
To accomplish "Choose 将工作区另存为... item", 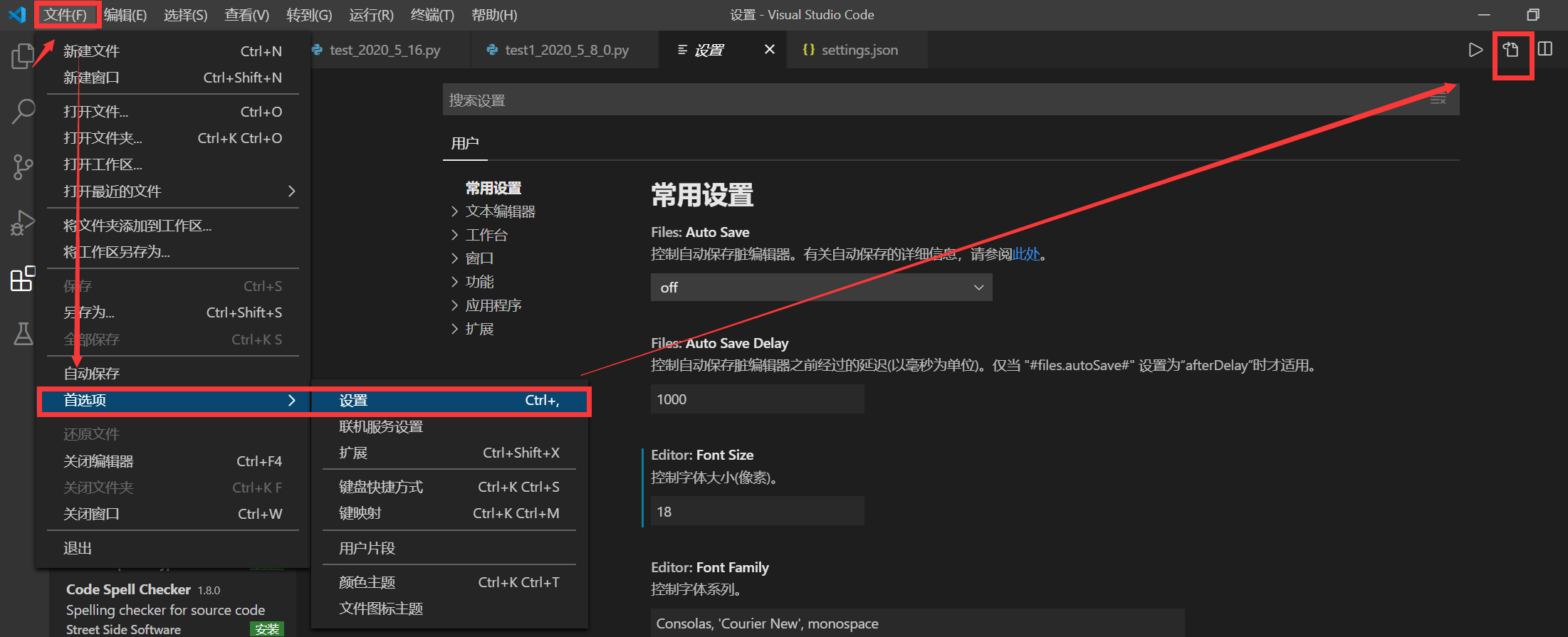I will [x=172, y=252].
